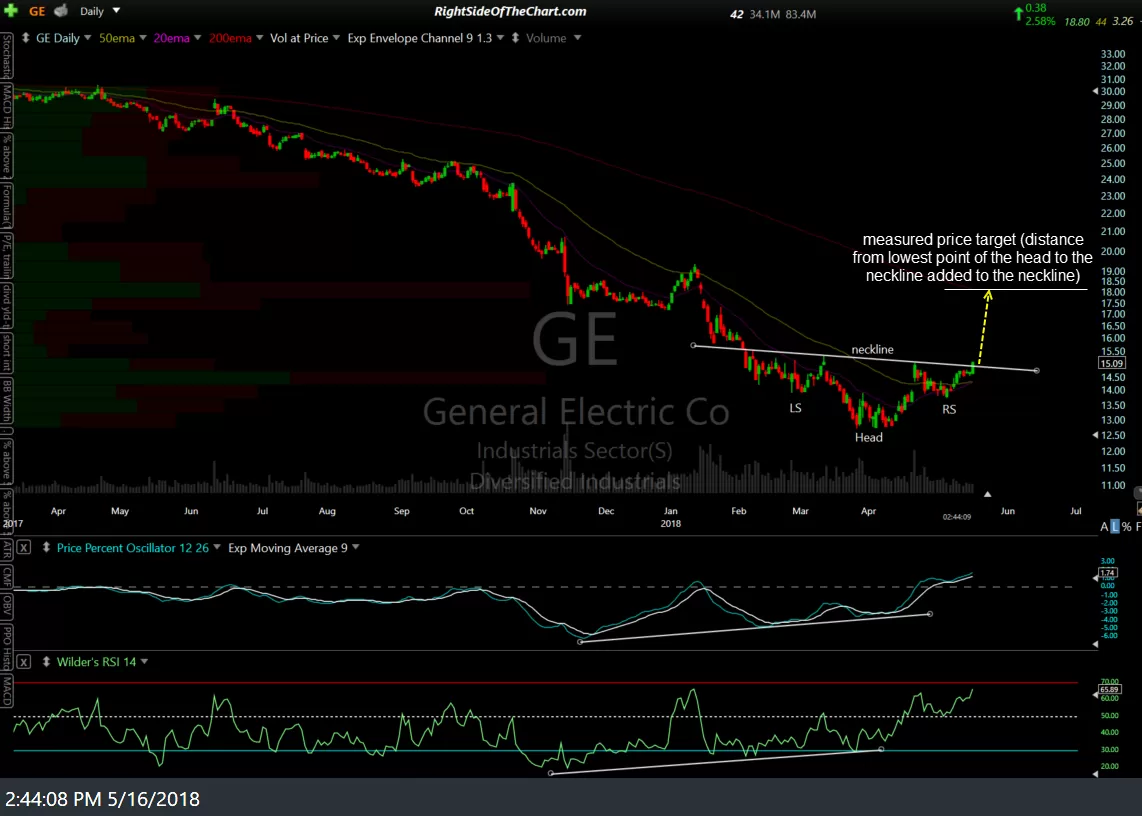The height and width of the screenshot is (816, 1142).
Task: Select the 'neckline' text annotation
Action: [873, 350]
